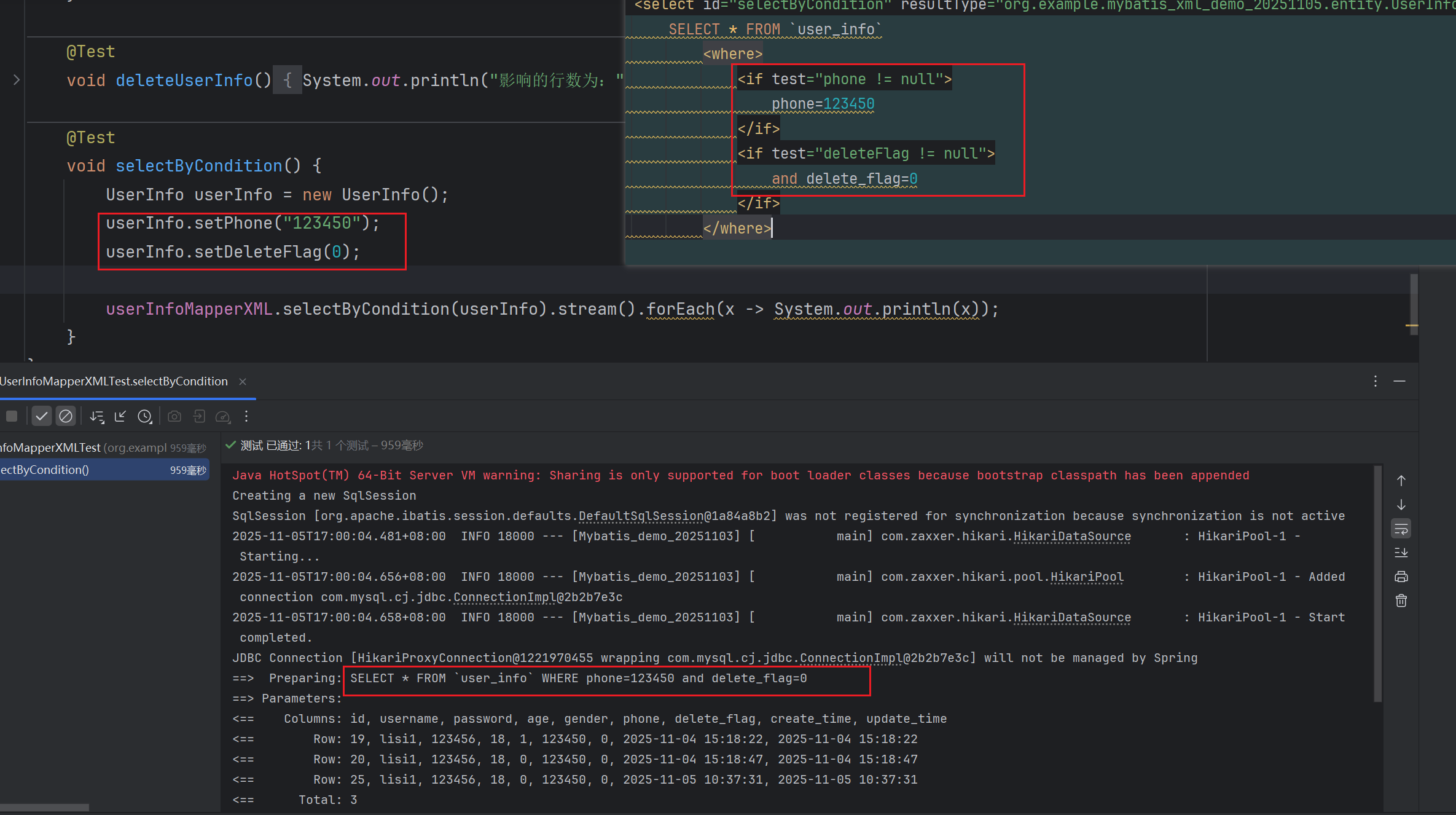Click the DefaultSqlSession link in console
This screenshot has height=815, width=1456.
(x=641, y=516)
